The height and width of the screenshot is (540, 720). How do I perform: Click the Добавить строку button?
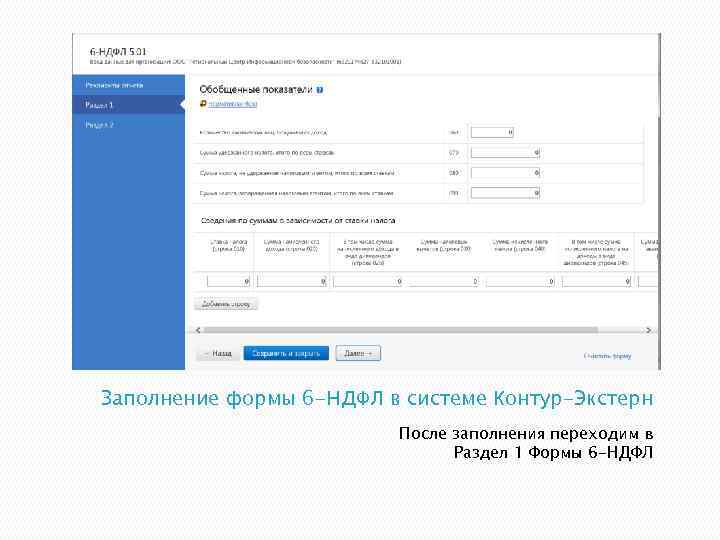tap(226, 304)
